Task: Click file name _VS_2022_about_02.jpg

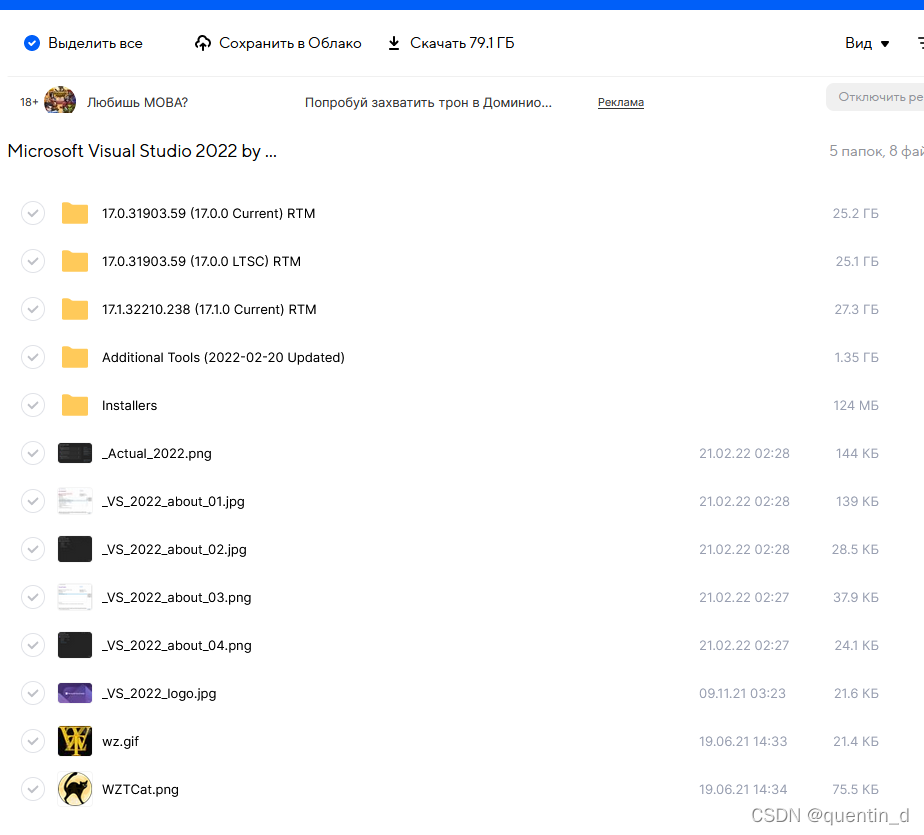Action: point(174,550)
